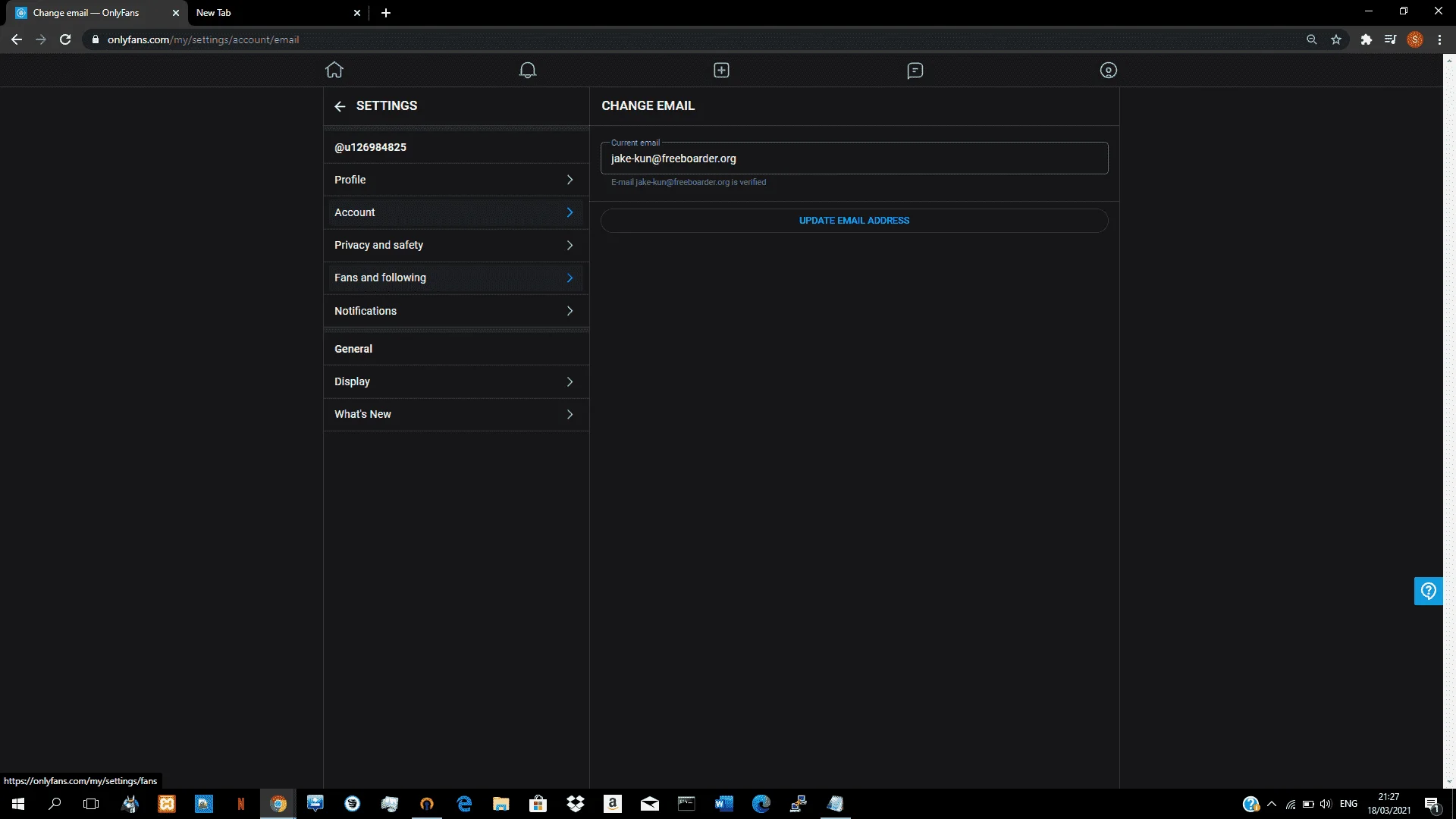Open the terminal window from the taskbar

click(687, 804)
